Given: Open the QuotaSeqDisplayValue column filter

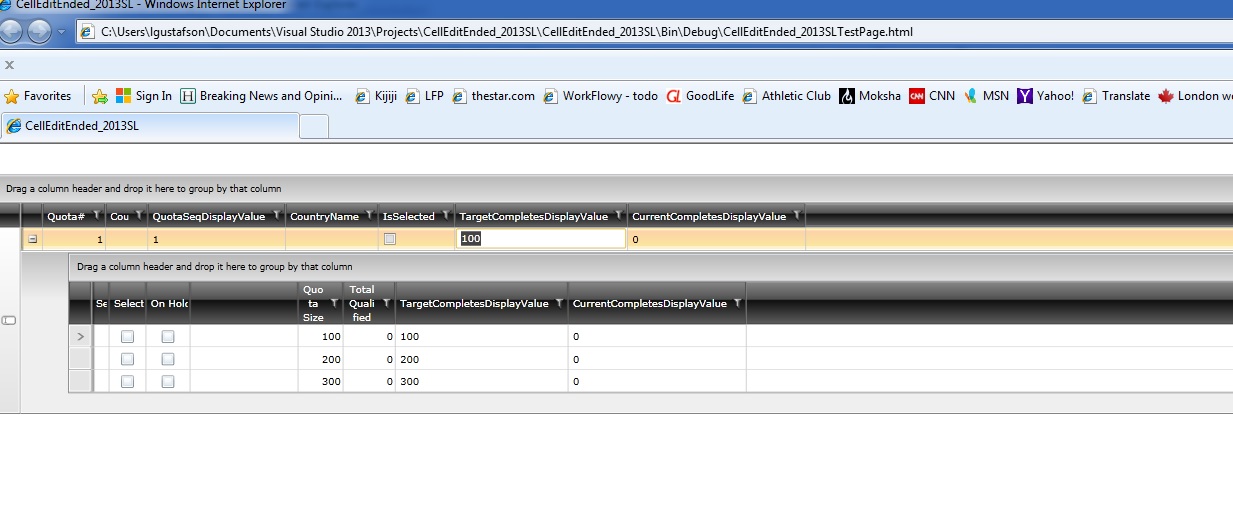Looking at the screenshot, I should [276, 215].
